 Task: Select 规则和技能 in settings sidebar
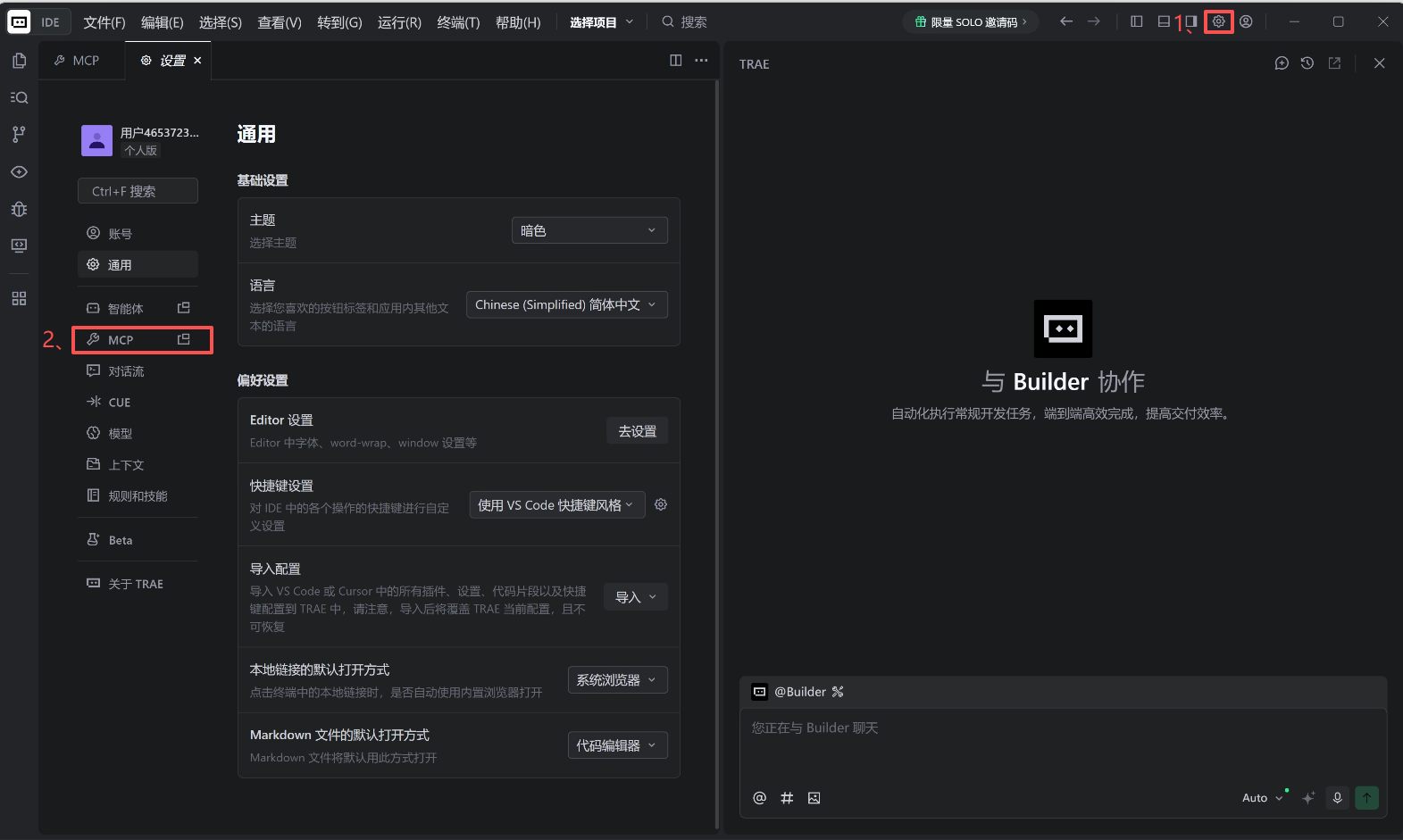click(x=138, y=495)
